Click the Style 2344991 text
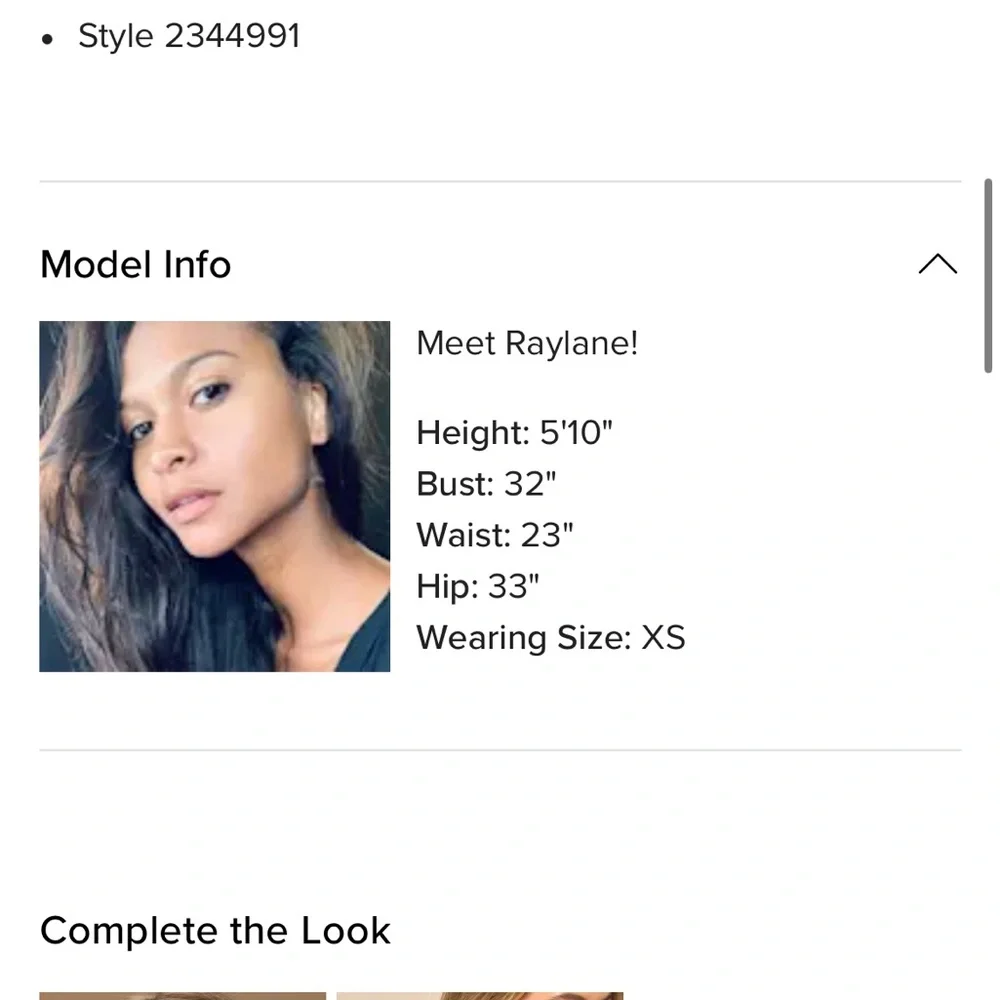Image resolution: width=1000 pixels, height=1000 pixels. click(189, 36)
